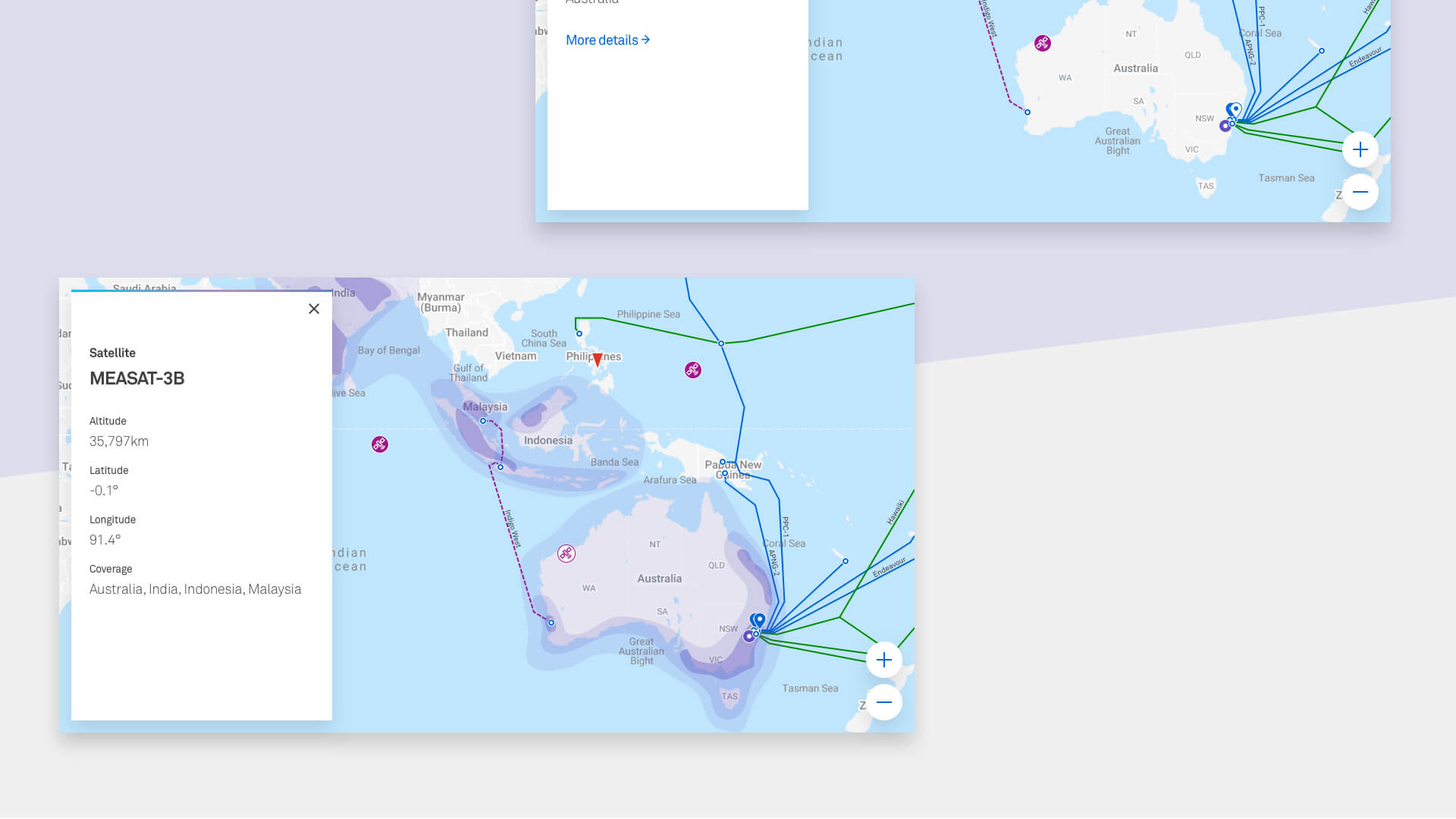Click the latitude value -0.1°
Screen dimensions: 1456x819
[x=104, y=491]
